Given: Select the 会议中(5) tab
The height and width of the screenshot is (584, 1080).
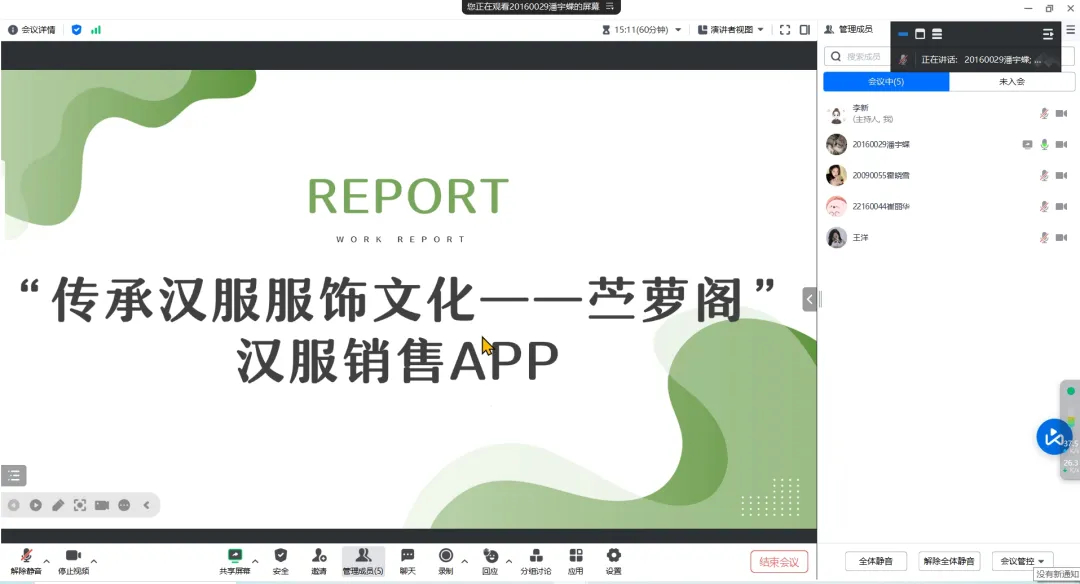Looking at the screenshot, I should pyautogui.click(x=885, y=82).
